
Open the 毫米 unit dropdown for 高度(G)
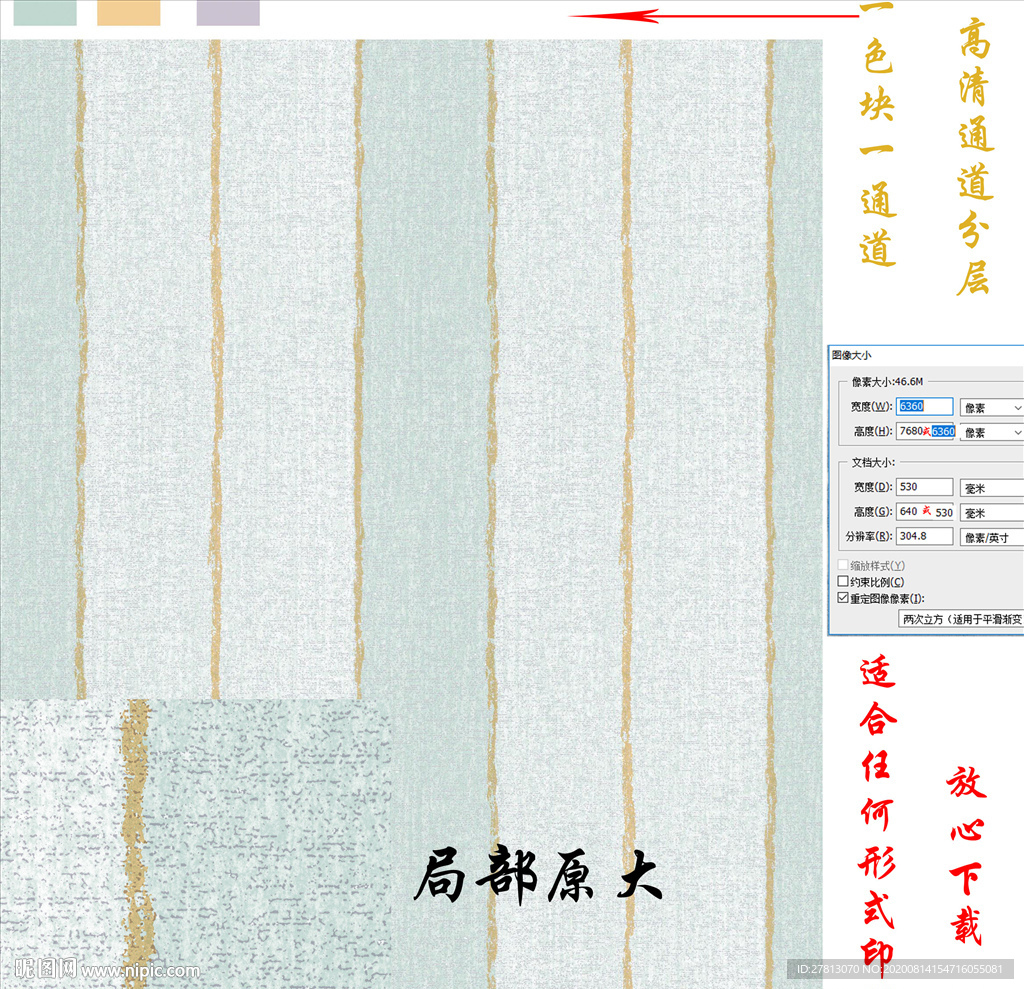pos(991,513)
